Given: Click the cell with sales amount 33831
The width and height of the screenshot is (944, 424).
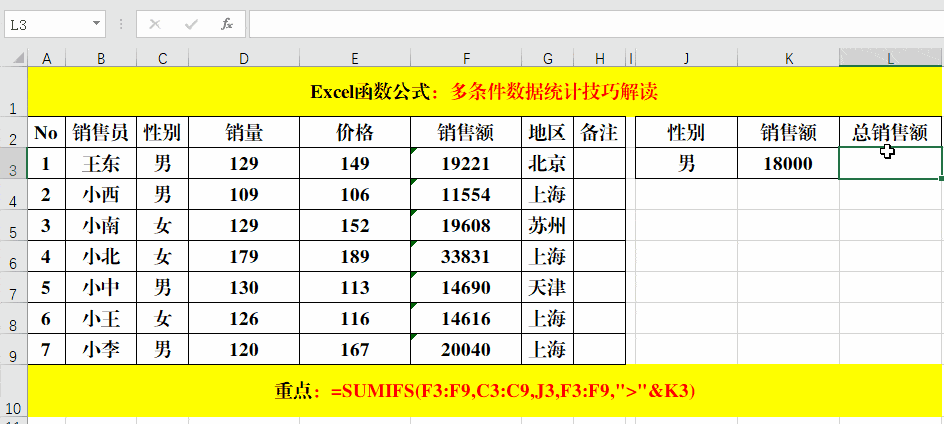Looking at the screenshot, I should (465, 256).
